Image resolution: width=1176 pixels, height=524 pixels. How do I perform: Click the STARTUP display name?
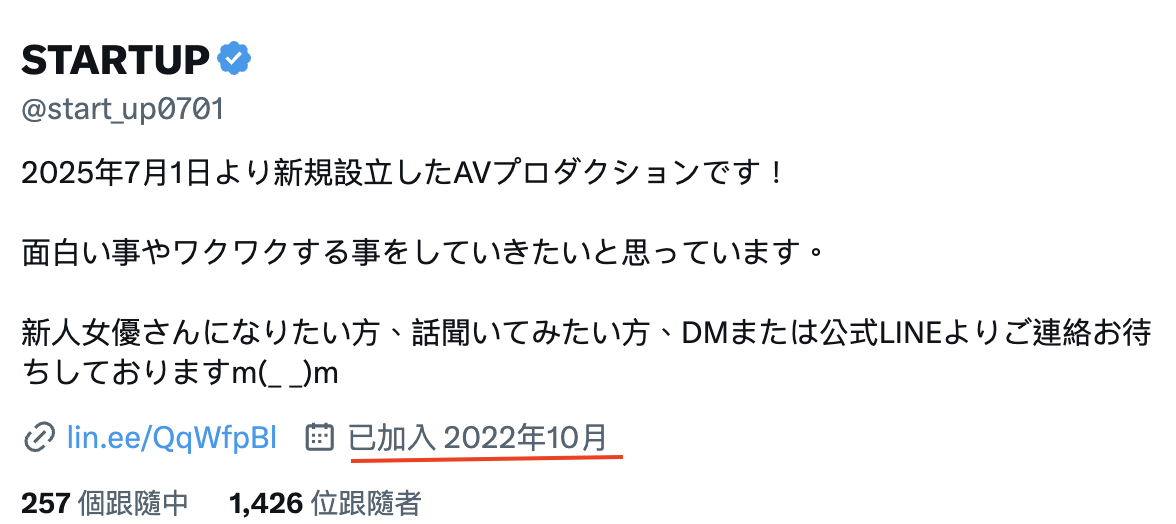[116, 60]
